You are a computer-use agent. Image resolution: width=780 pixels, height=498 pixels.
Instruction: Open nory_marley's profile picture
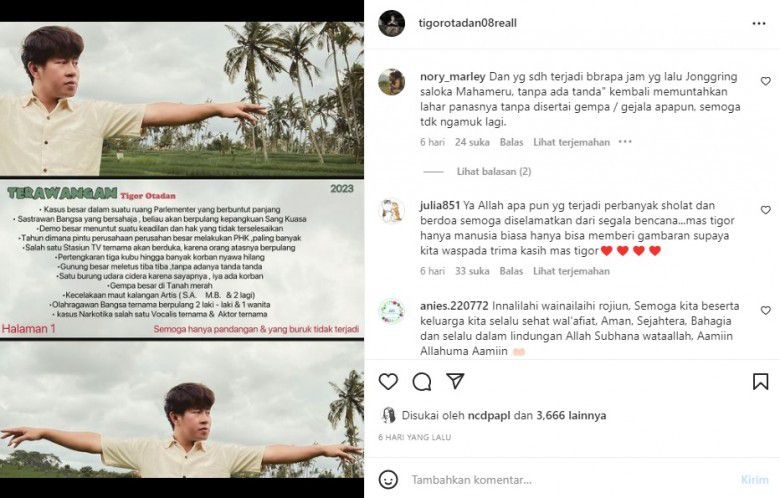coord(391,82)
